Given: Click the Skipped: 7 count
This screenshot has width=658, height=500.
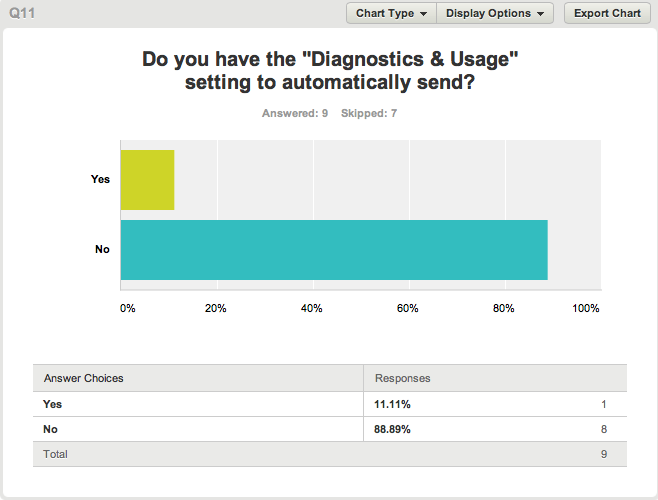Looking at the screenshot, I should (369, 113).
